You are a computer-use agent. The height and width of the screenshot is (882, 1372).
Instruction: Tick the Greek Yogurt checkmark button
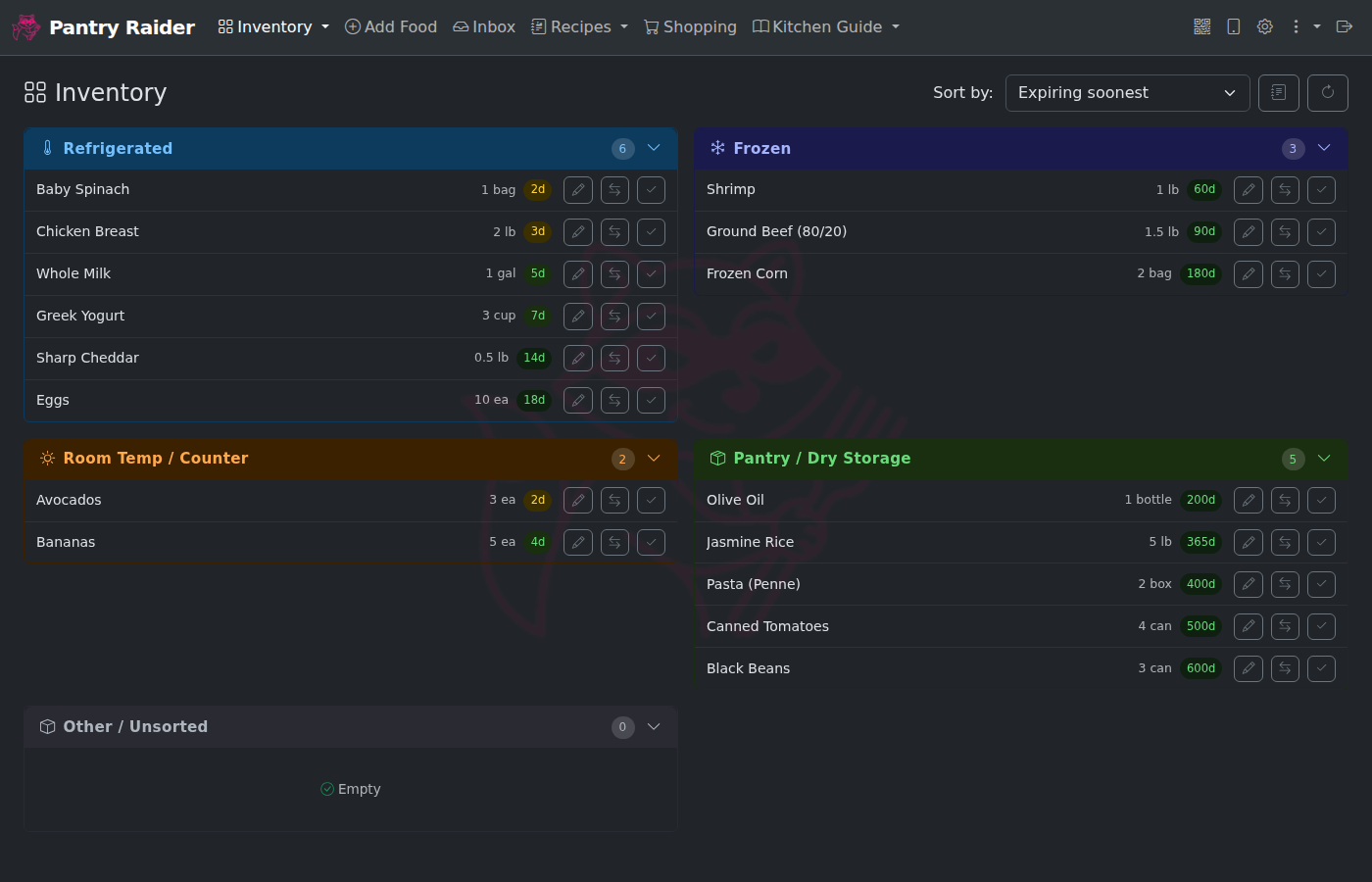coord(651,317)
